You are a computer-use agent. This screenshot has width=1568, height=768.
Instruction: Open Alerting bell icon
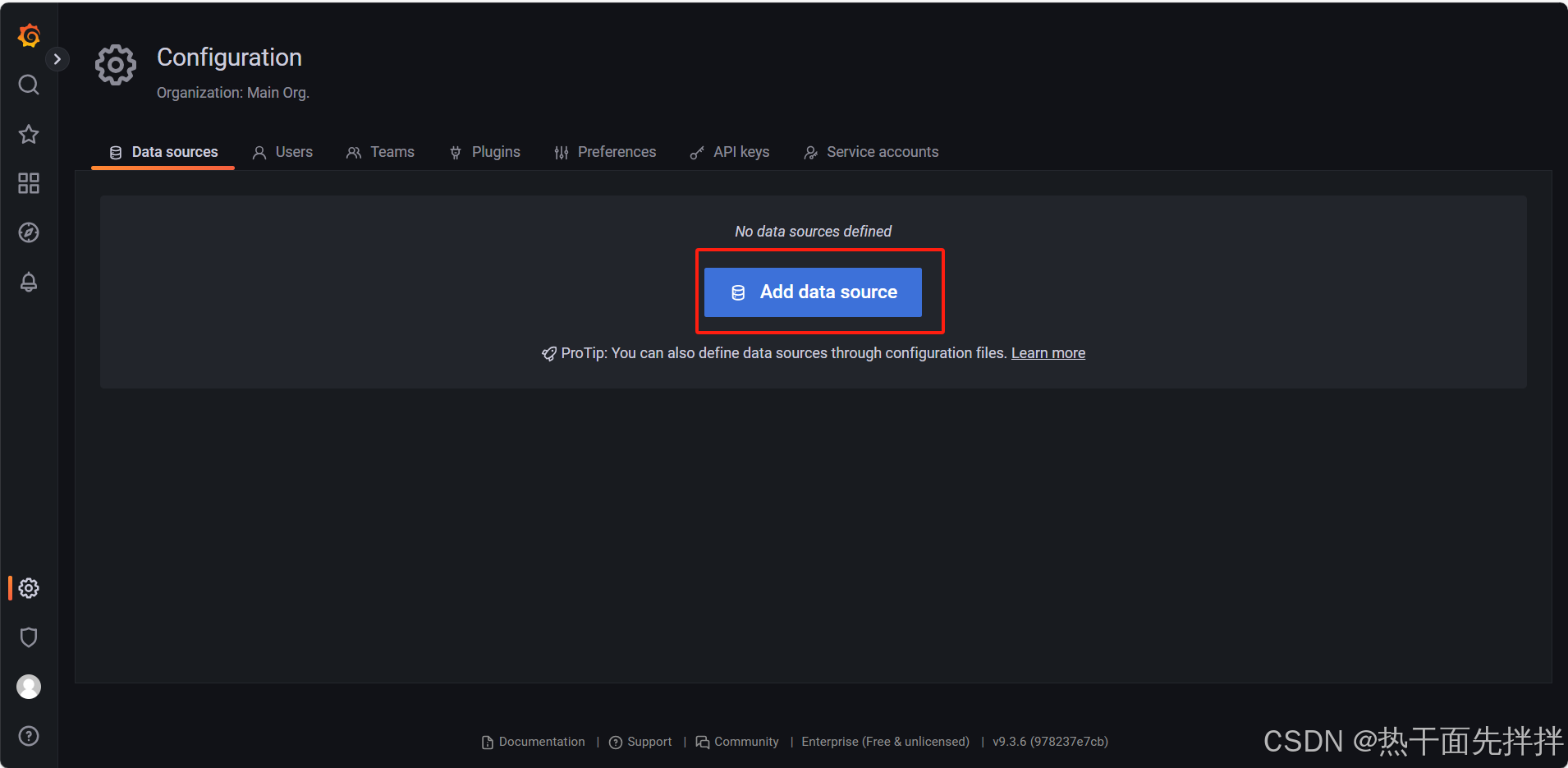(x=29, y=282)
